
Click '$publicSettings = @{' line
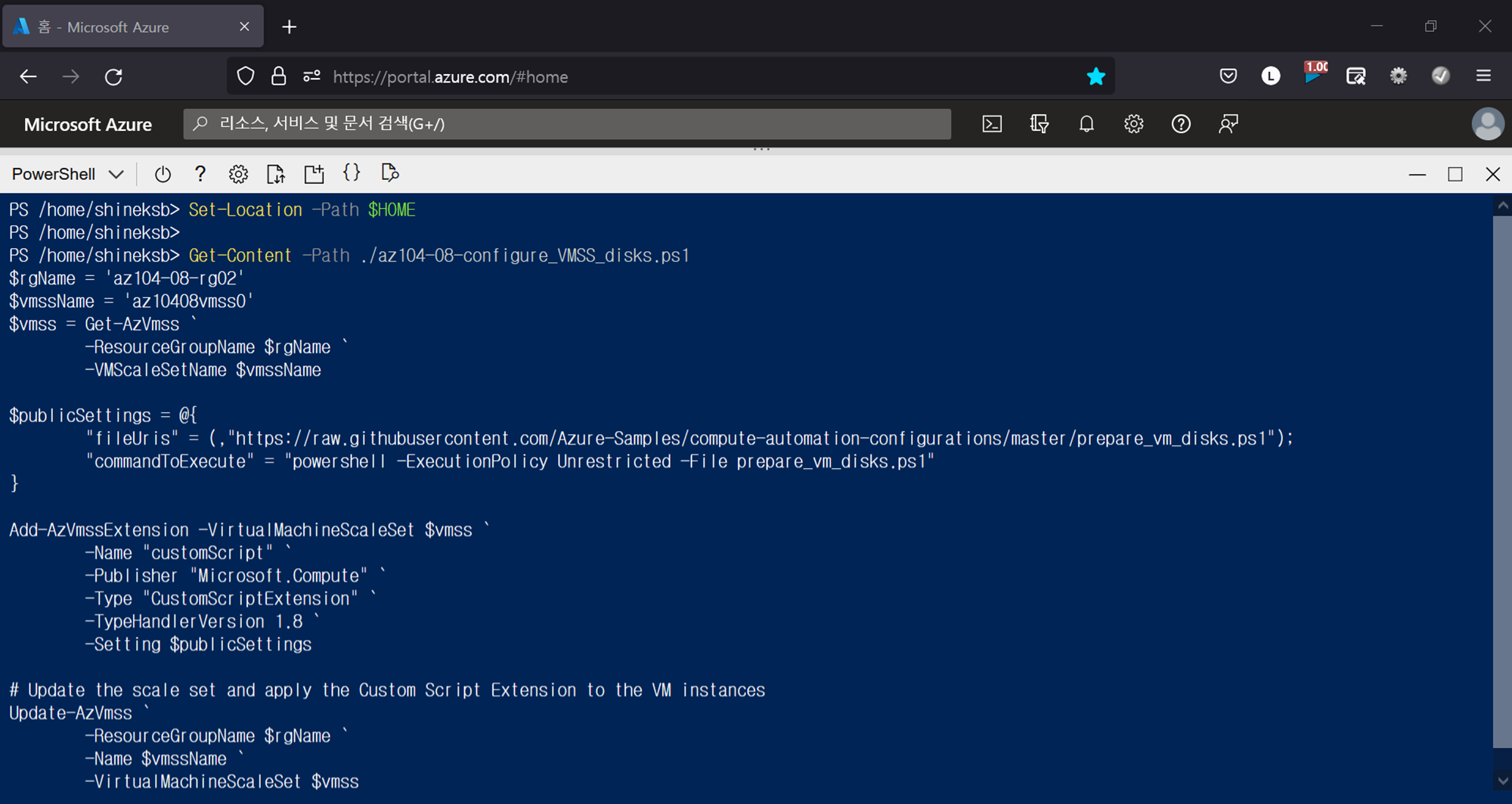pos(104,416)
